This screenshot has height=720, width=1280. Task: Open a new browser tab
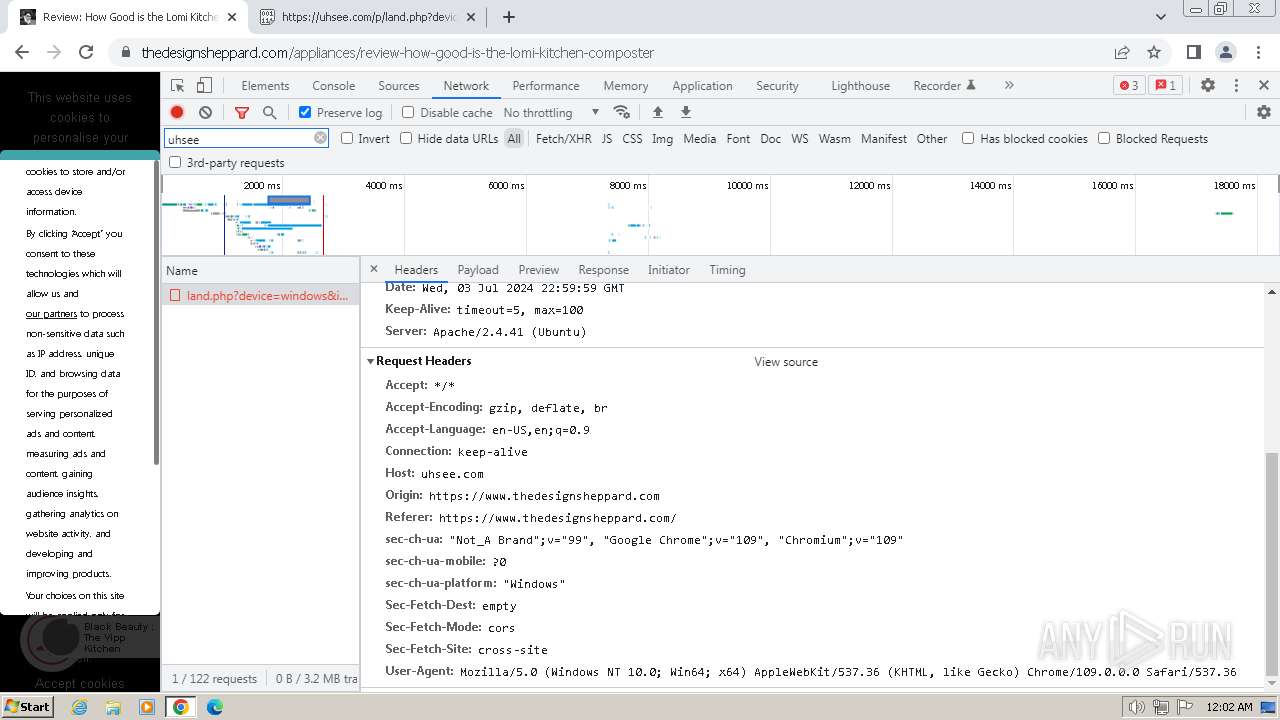click(x=509, y=17)
